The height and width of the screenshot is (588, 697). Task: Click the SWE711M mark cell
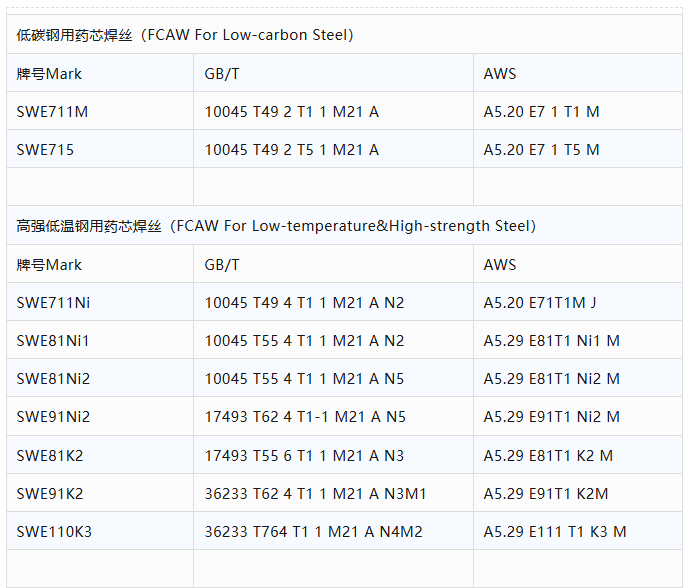(52, 112)
